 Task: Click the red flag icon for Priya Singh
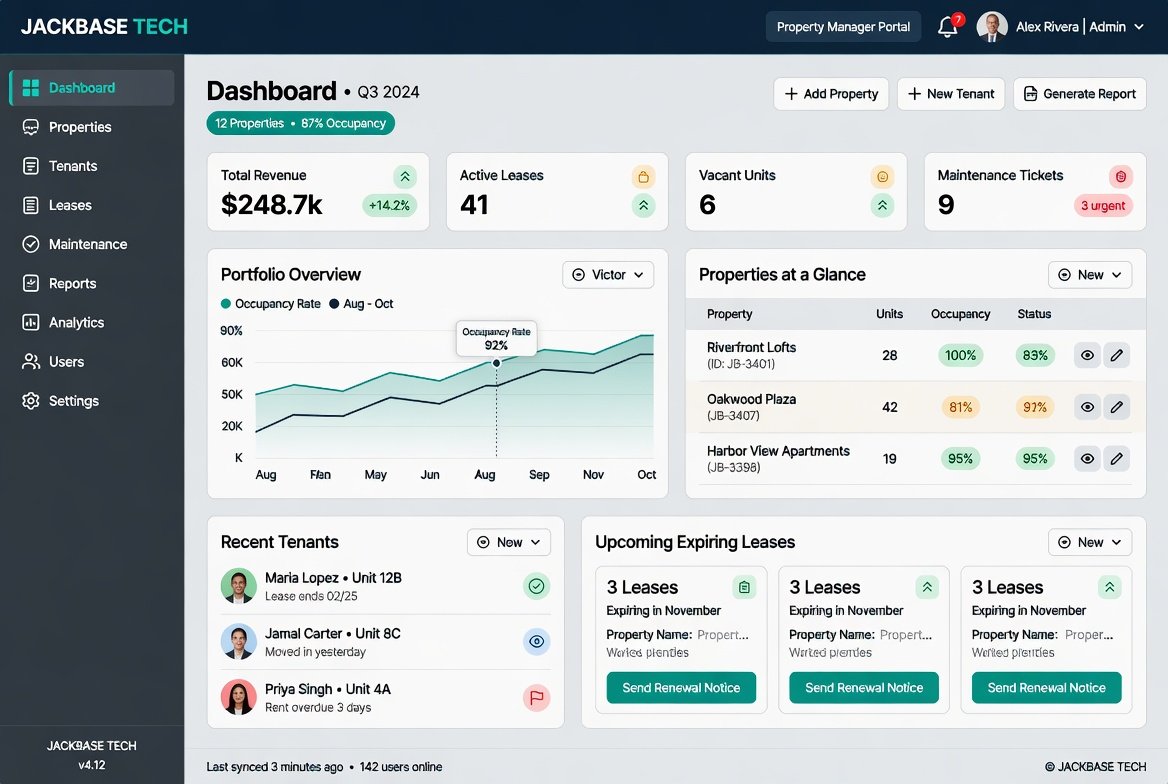pyautogui.click(x=536, y=698)
